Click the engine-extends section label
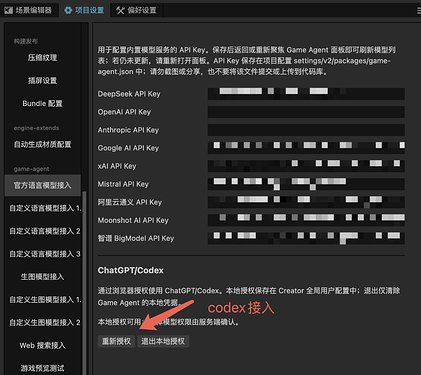 (36, 128)
